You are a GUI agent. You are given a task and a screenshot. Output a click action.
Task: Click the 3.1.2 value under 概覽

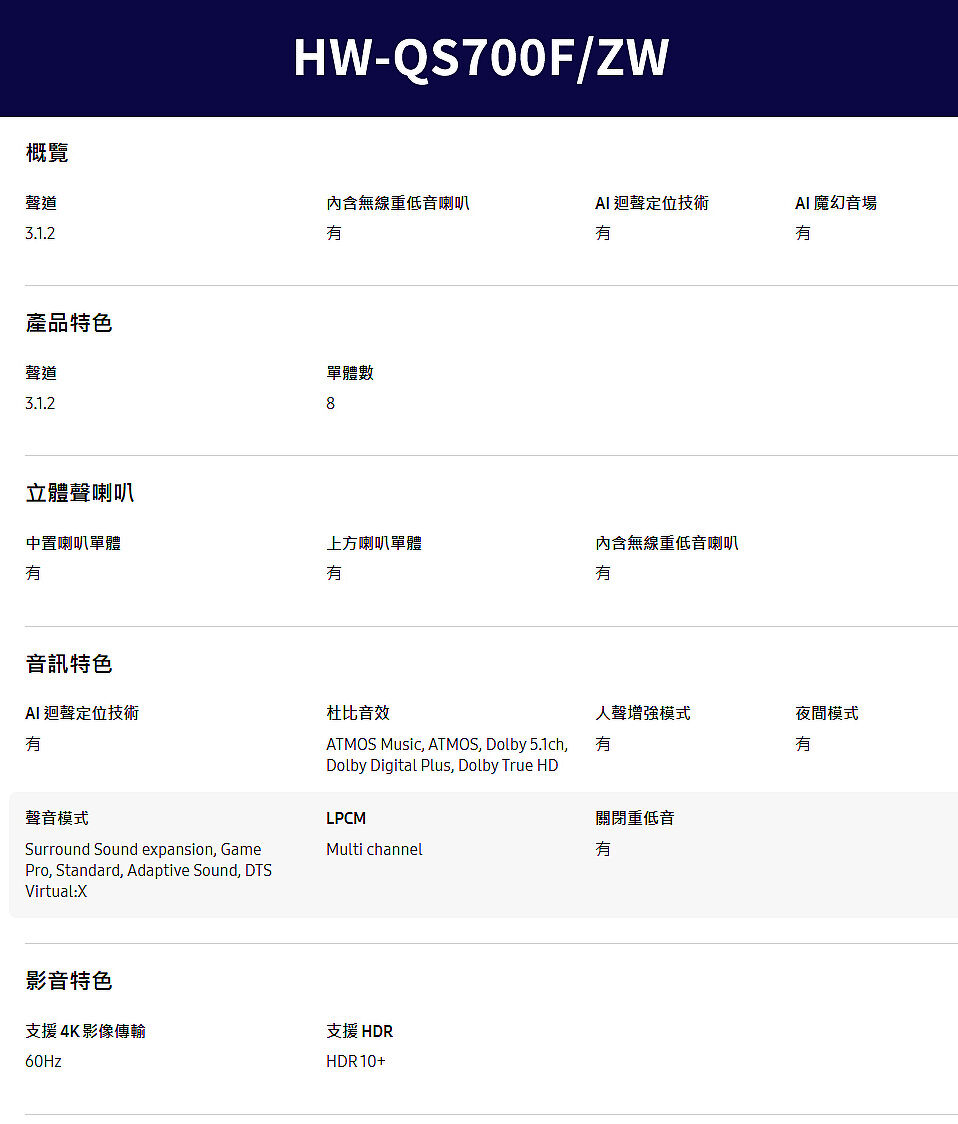[x=40, y=233]
